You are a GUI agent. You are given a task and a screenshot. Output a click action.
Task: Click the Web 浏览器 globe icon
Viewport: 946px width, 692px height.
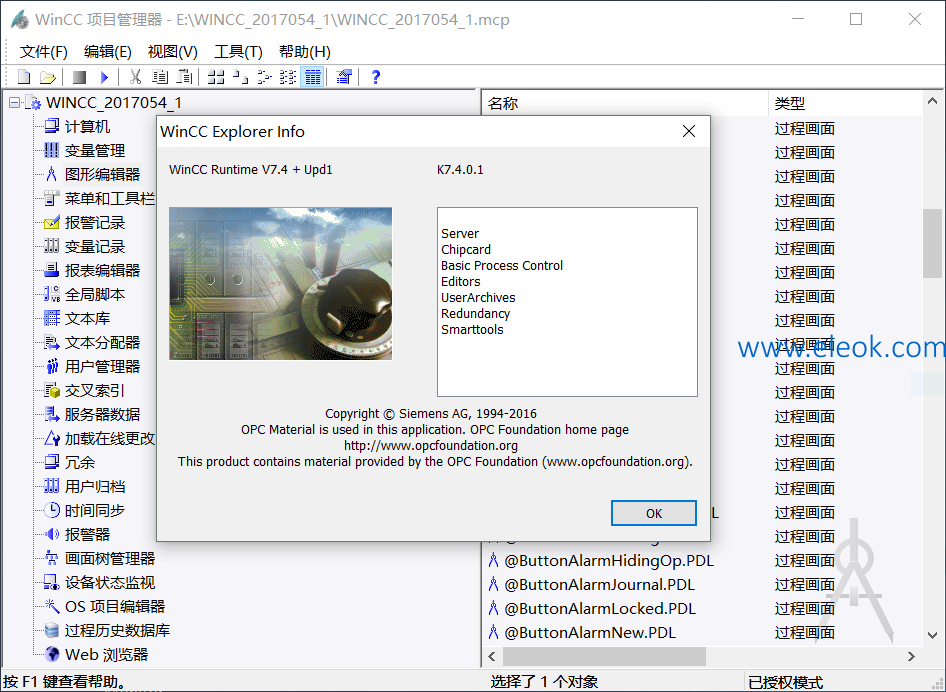click(x=52, y=655)
